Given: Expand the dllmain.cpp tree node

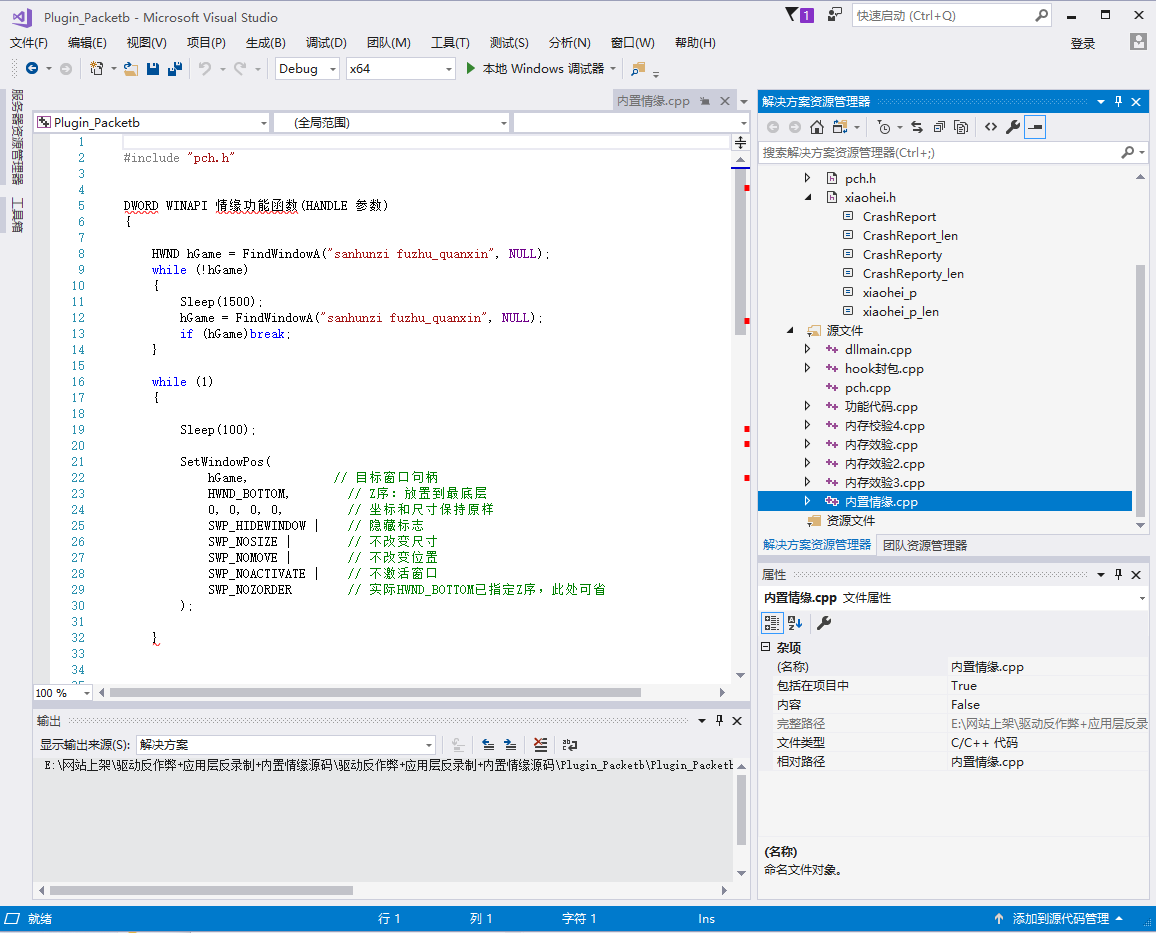Looking at the screenshot, I should (808, 350).
